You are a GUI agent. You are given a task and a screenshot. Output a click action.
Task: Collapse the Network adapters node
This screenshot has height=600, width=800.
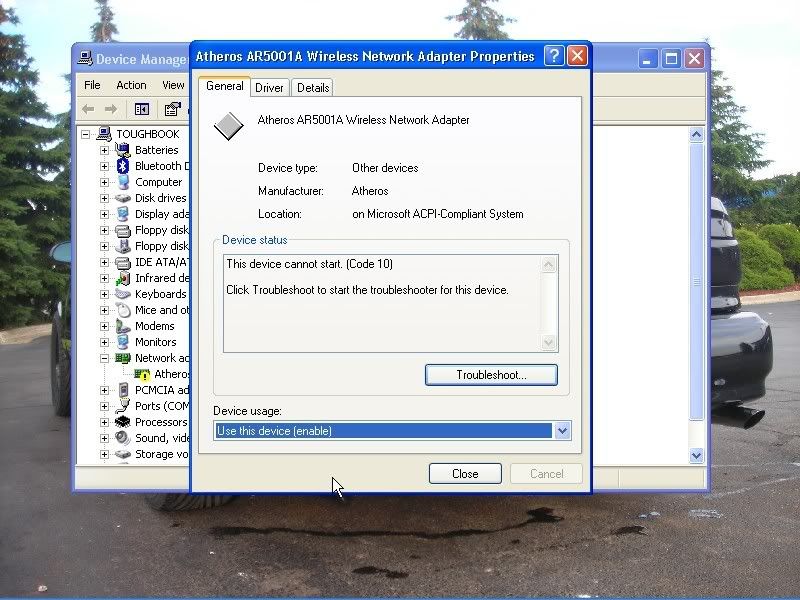tap(104, 359)
